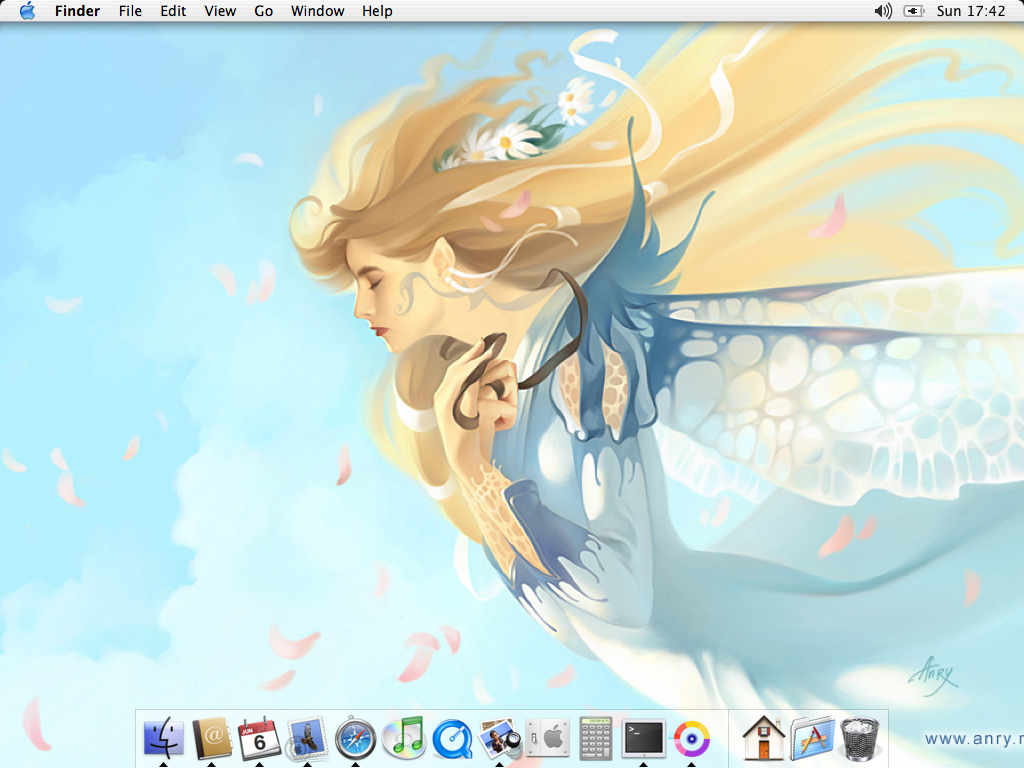
Task: Launch Calculator from the Dock
Action: [596, 738]
